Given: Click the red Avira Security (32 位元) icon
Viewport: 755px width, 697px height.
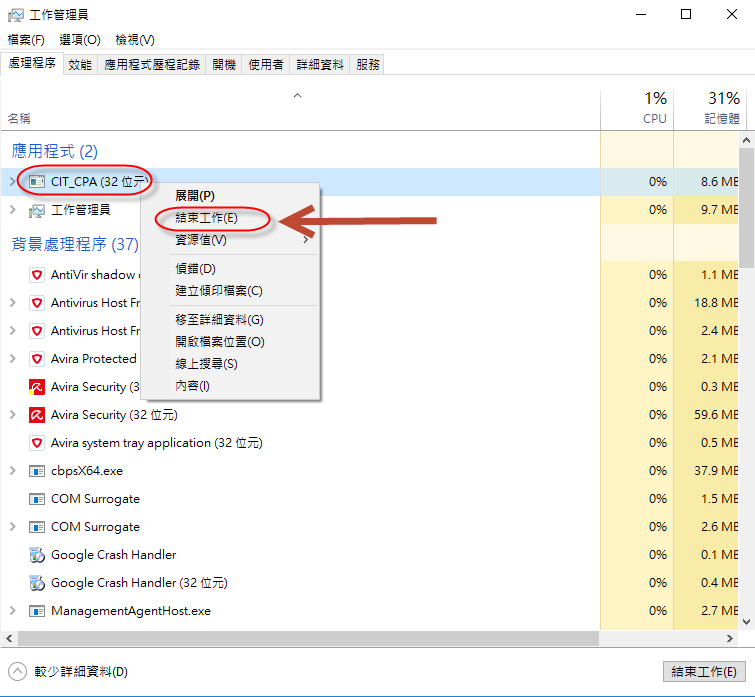Looking at the screenshot, I should [x=37, y=415].
